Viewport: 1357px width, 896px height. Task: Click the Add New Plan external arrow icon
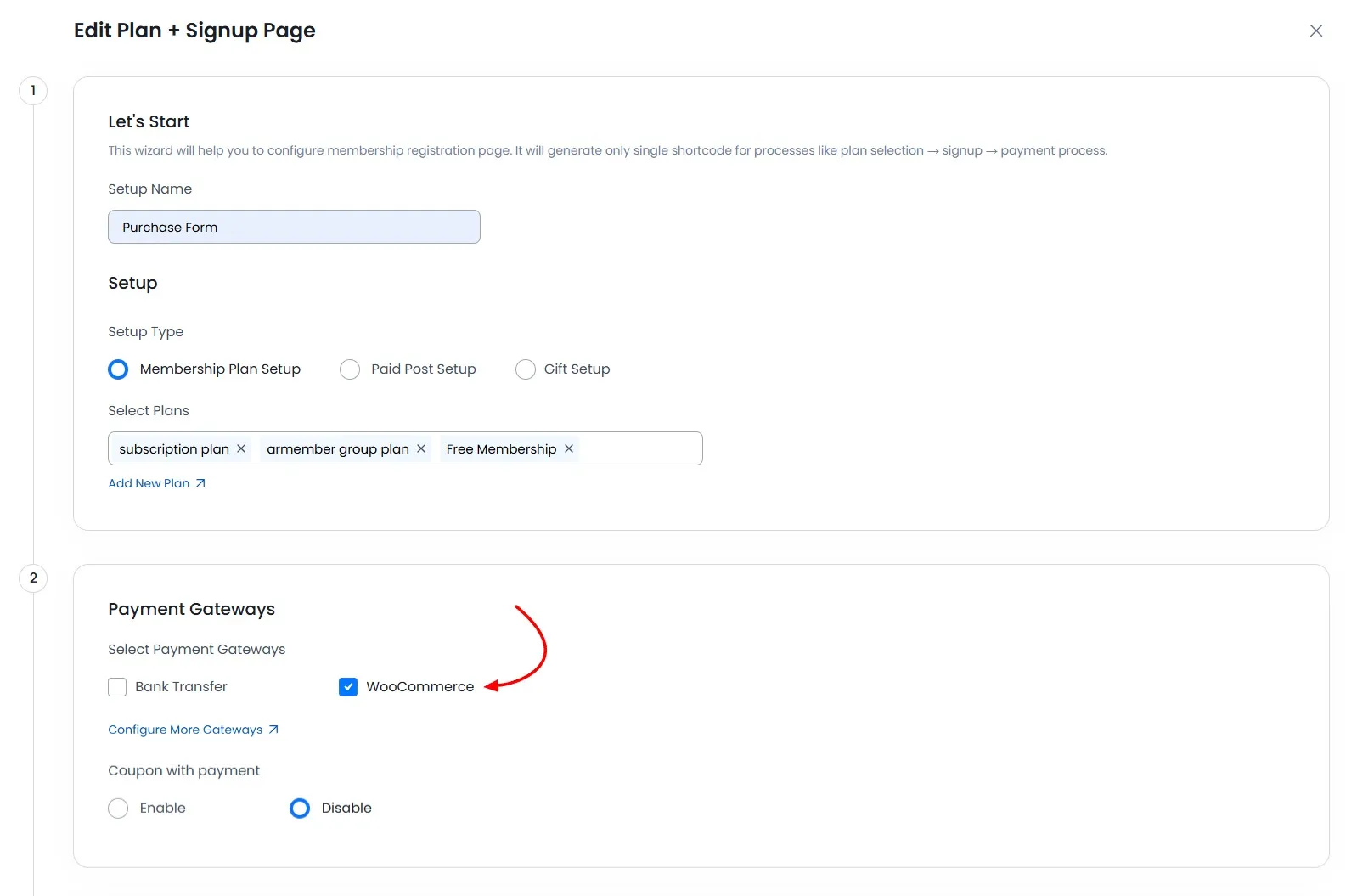200,483
